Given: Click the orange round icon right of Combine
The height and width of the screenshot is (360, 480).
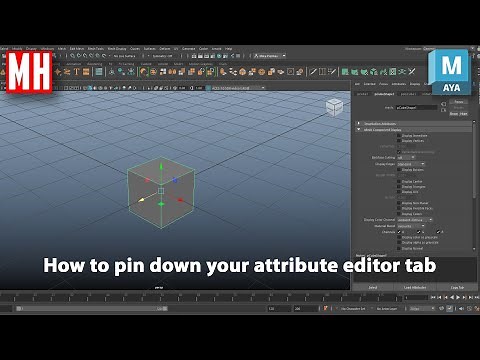Looking at the screenshot, I should [x=153, y=72].
